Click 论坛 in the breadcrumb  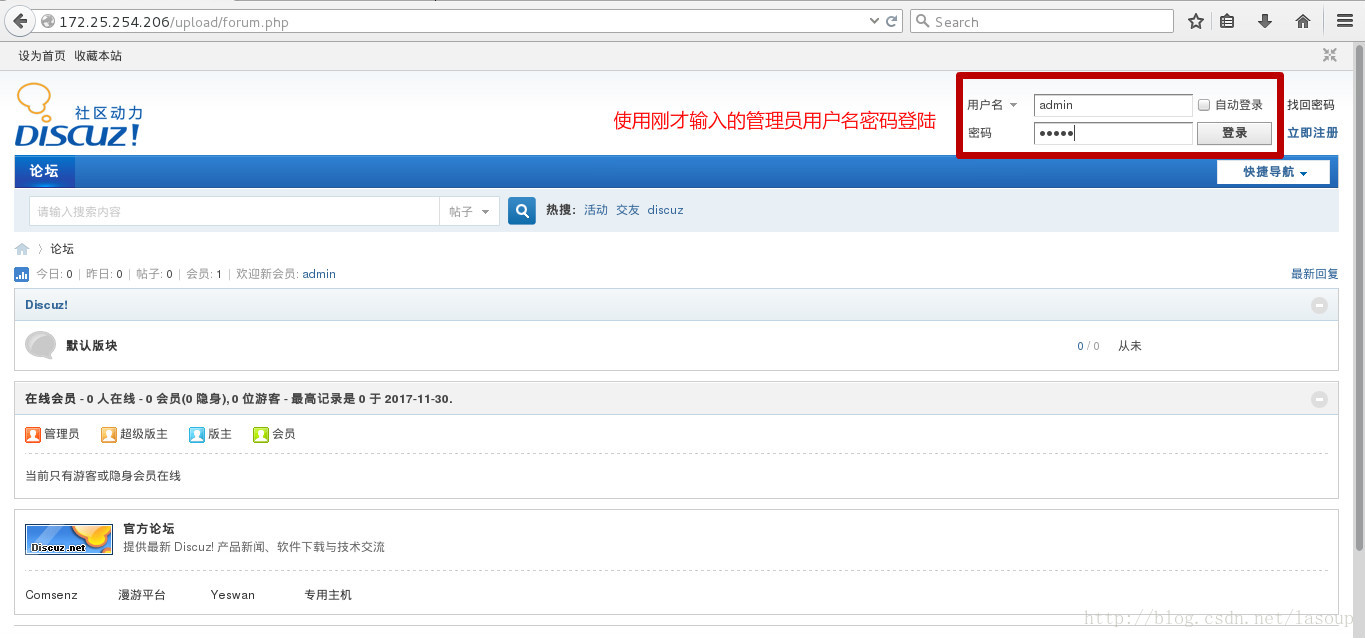click(x=62, y=249)
